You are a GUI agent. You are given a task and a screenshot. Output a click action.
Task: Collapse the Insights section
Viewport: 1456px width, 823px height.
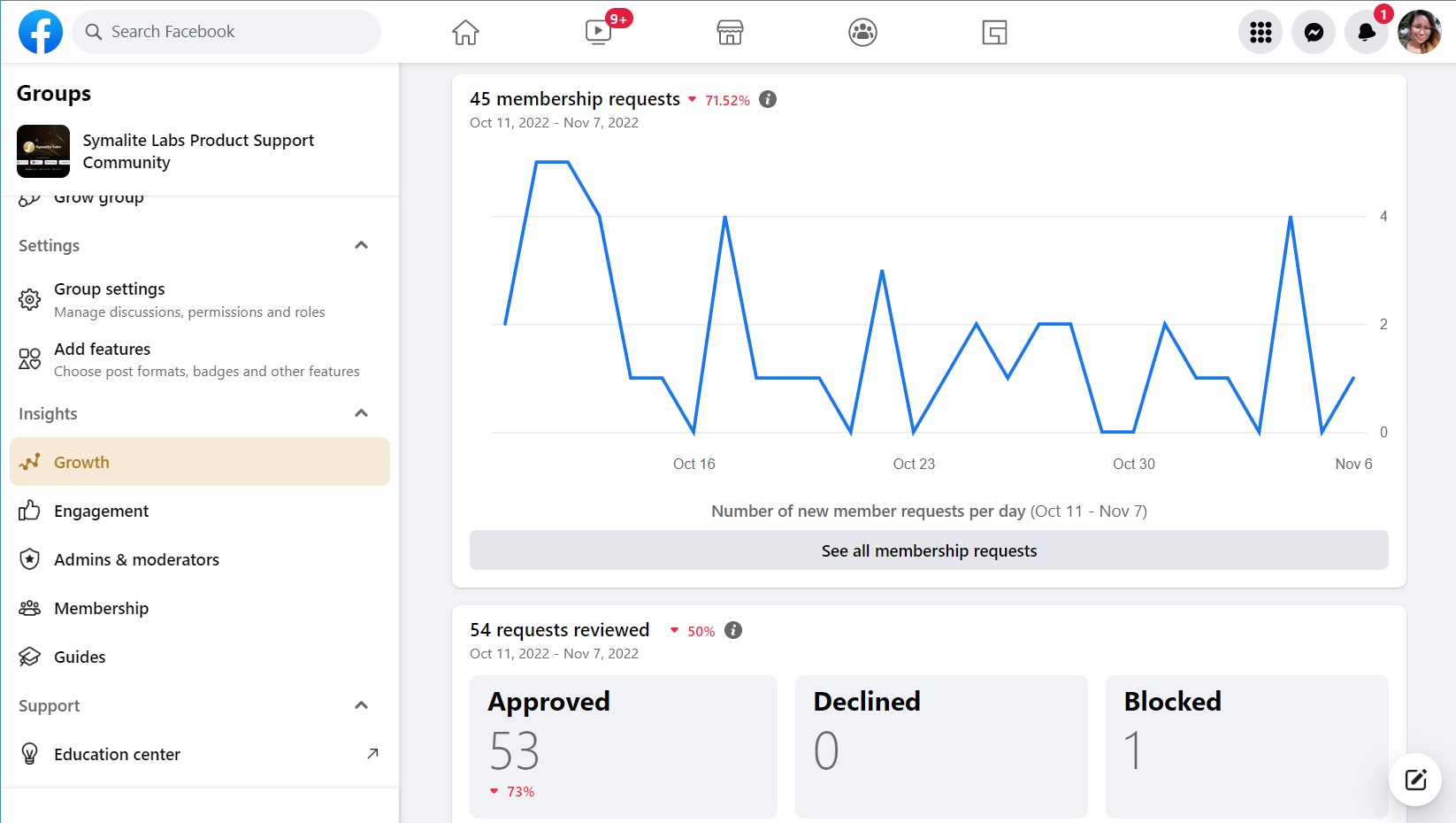(361, 413)
